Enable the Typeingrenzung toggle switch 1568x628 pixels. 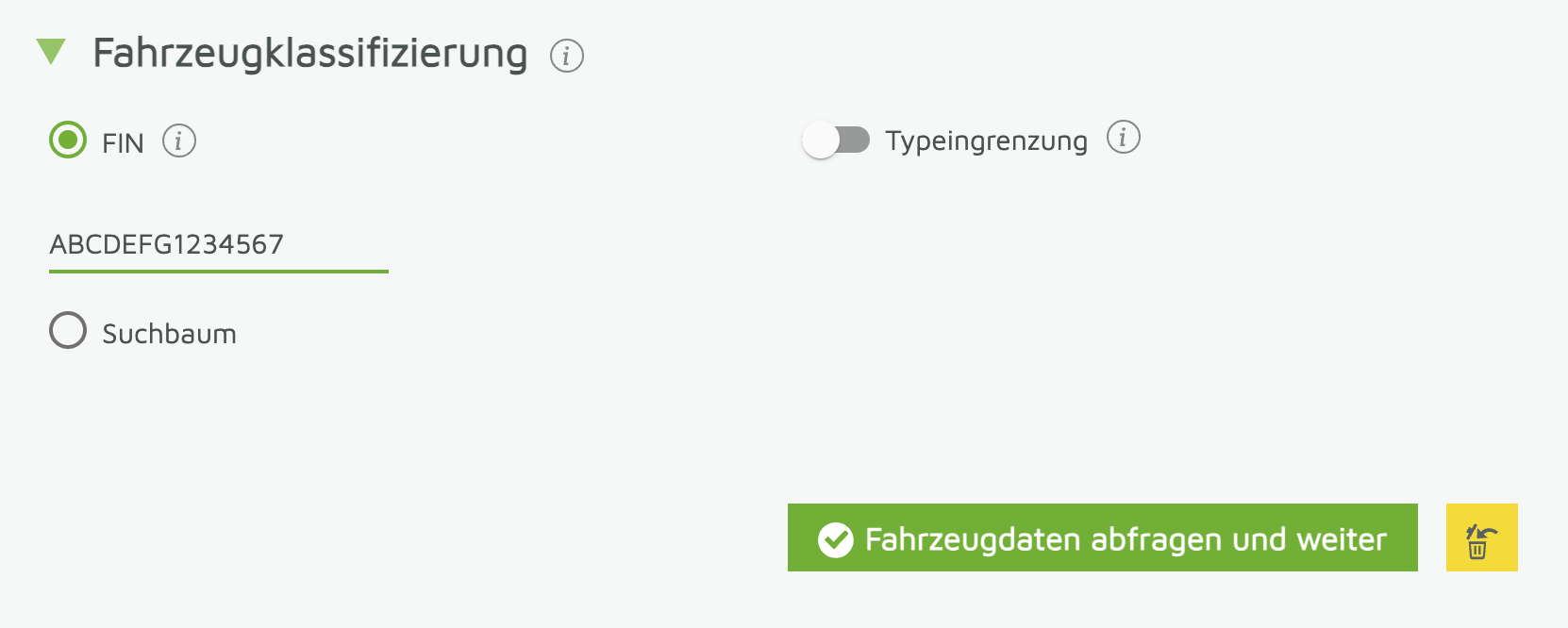click(836, 140)
